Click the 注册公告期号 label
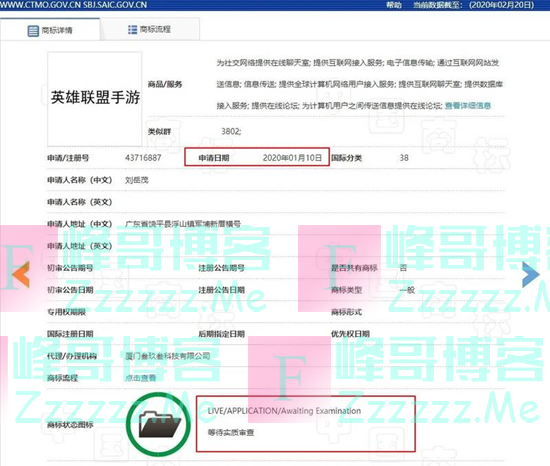 point(222,268)
